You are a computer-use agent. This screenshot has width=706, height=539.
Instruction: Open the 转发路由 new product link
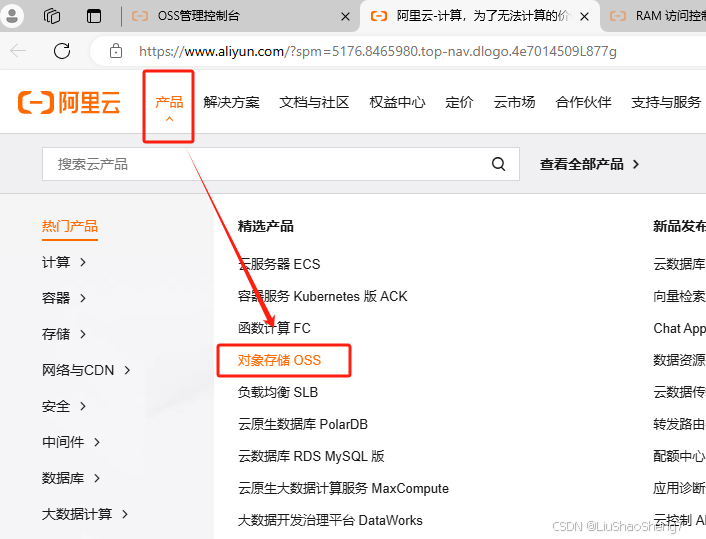tap(679, 424)
